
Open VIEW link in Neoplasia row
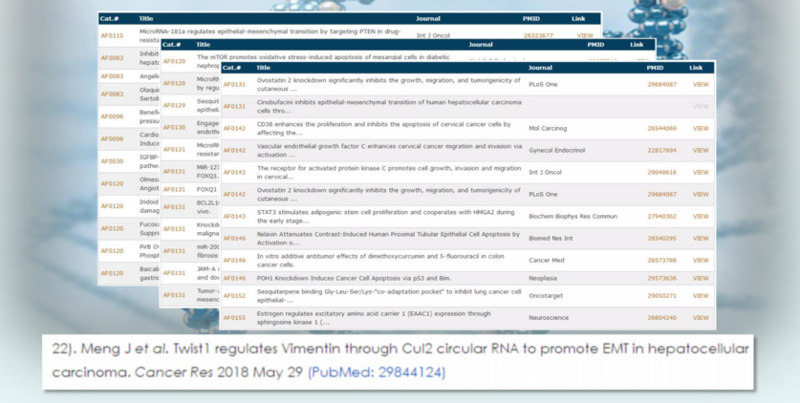tap(701, 278)
